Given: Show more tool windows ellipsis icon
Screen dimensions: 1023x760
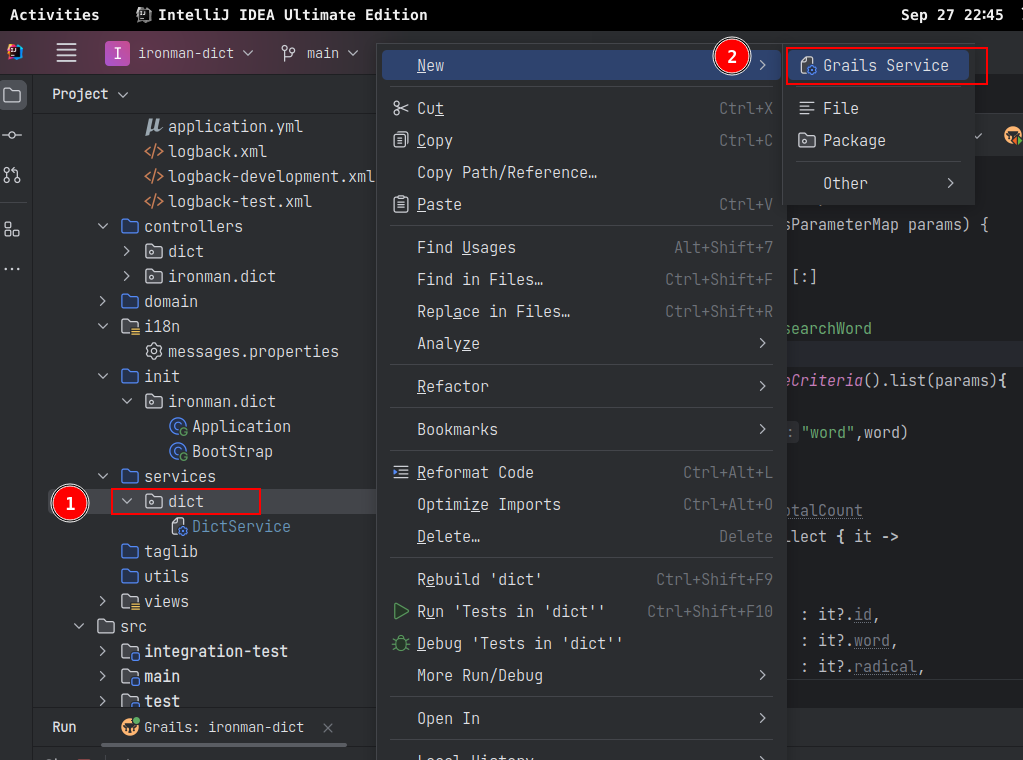Looking at the screenshot, I should point(12,269).
